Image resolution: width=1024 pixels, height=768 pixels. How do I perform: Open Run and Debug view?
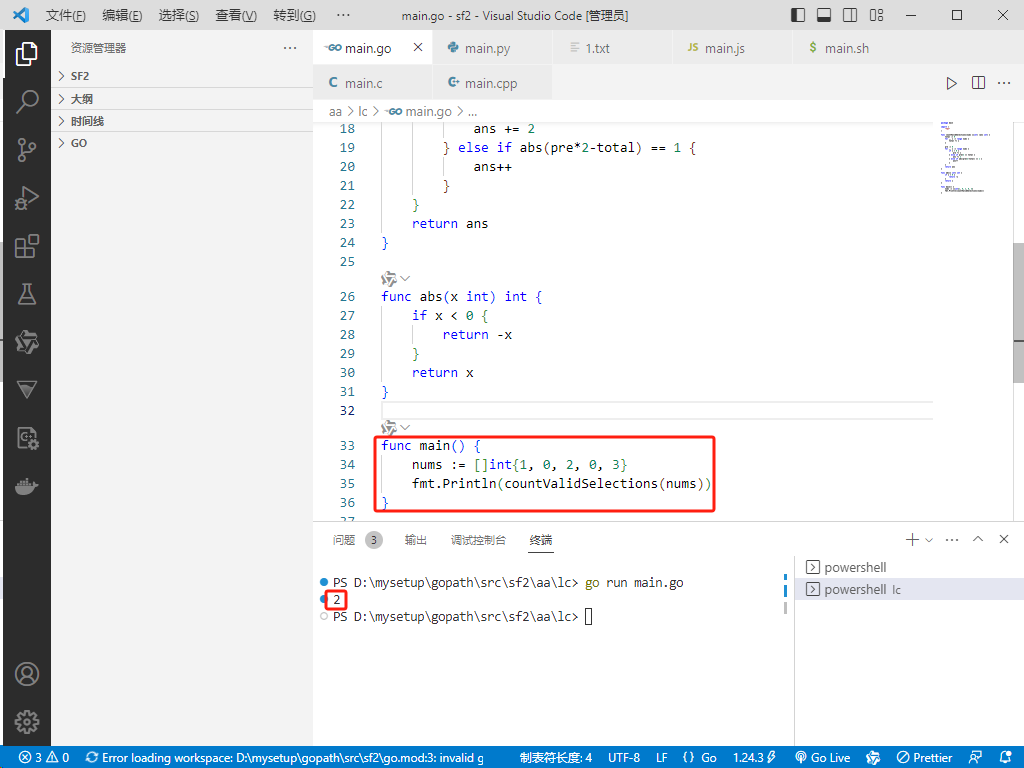point(27,198)
